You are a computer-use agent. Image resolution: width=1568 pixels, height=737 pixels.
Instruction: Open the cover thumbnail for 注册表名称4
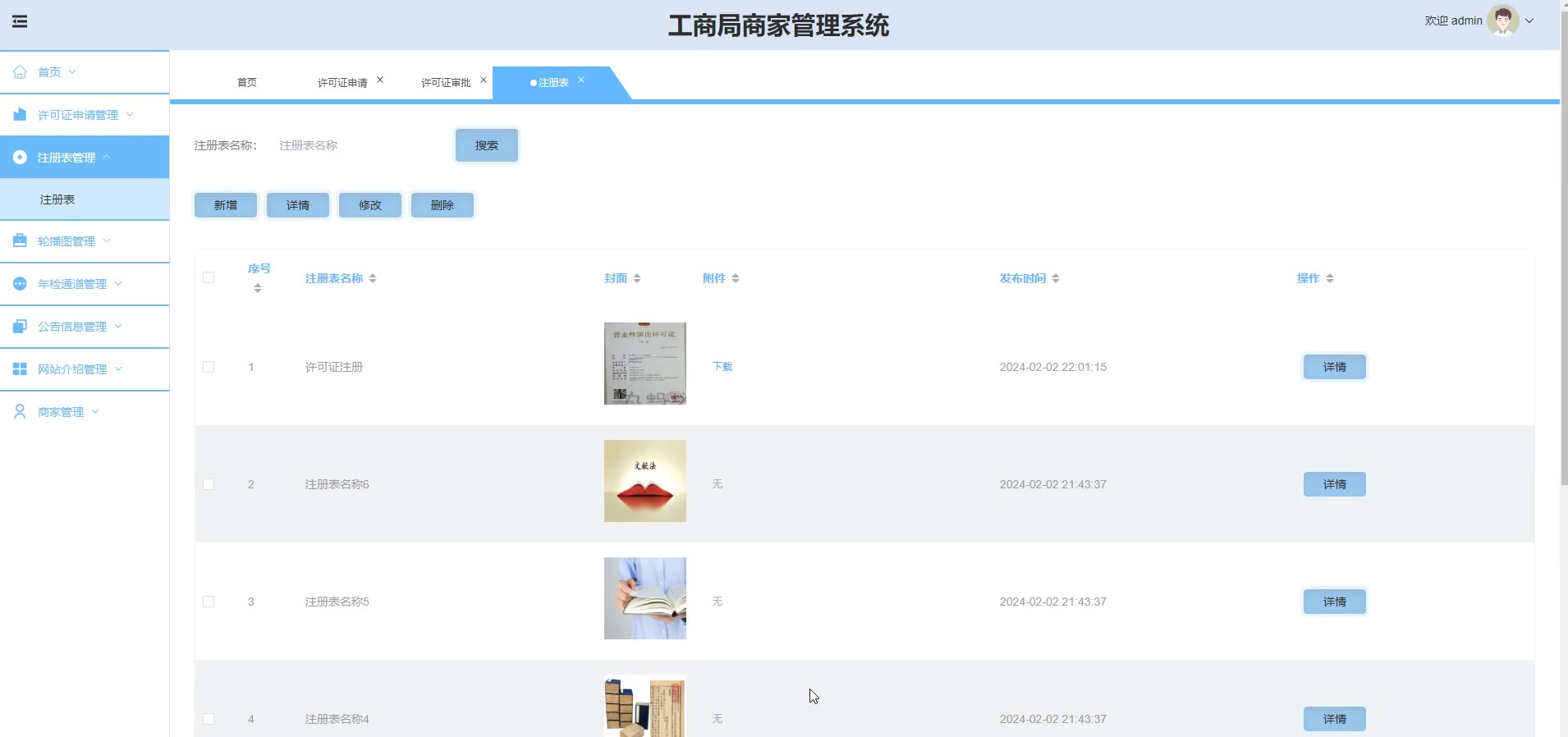point(645,706)
